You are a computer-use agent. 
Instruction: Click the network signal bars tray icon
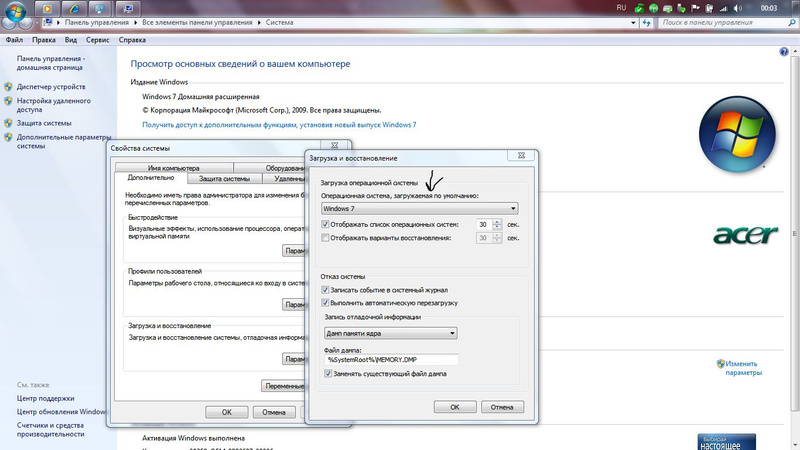tap(723, 8)
